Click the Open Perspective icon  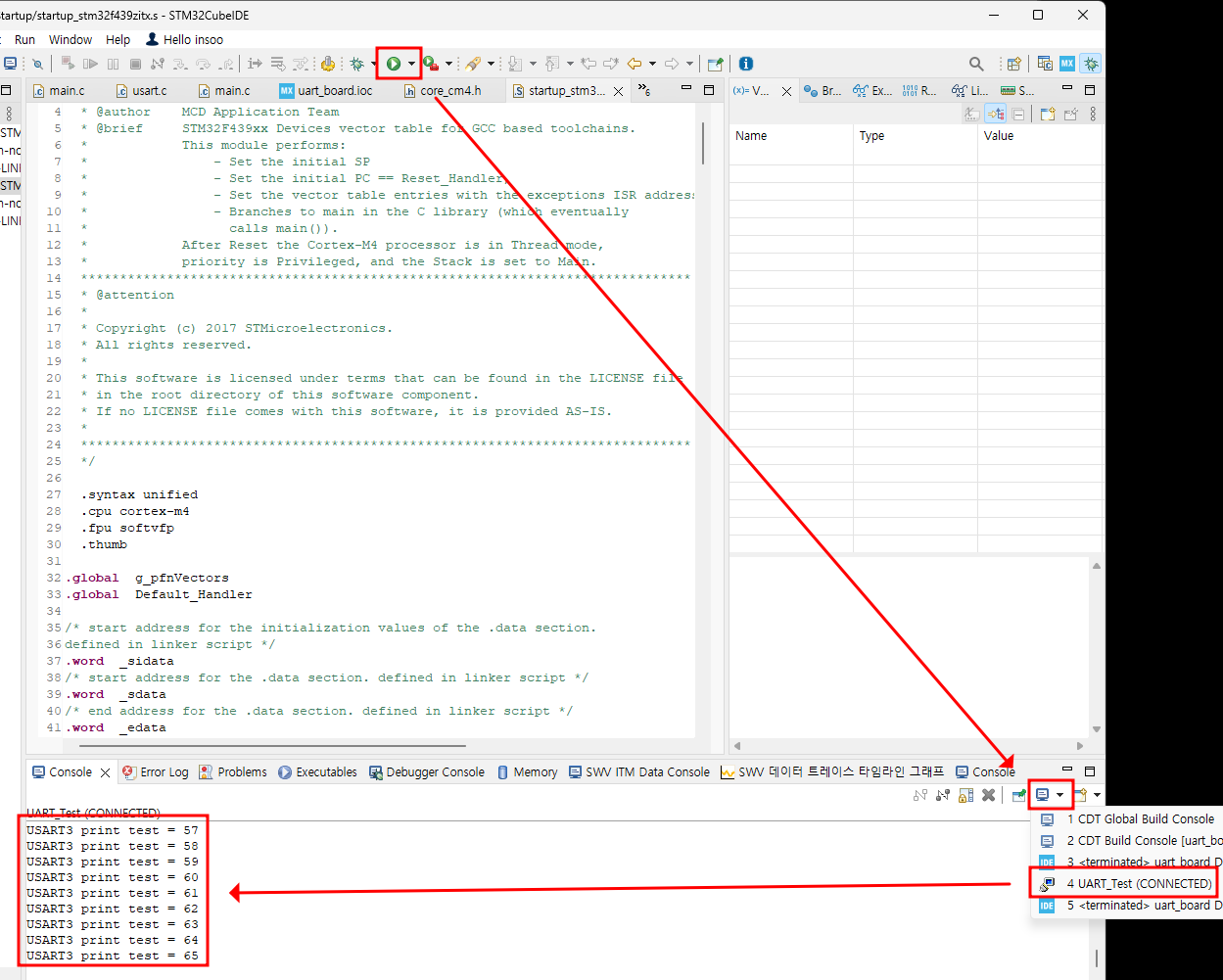[1014, 64]
